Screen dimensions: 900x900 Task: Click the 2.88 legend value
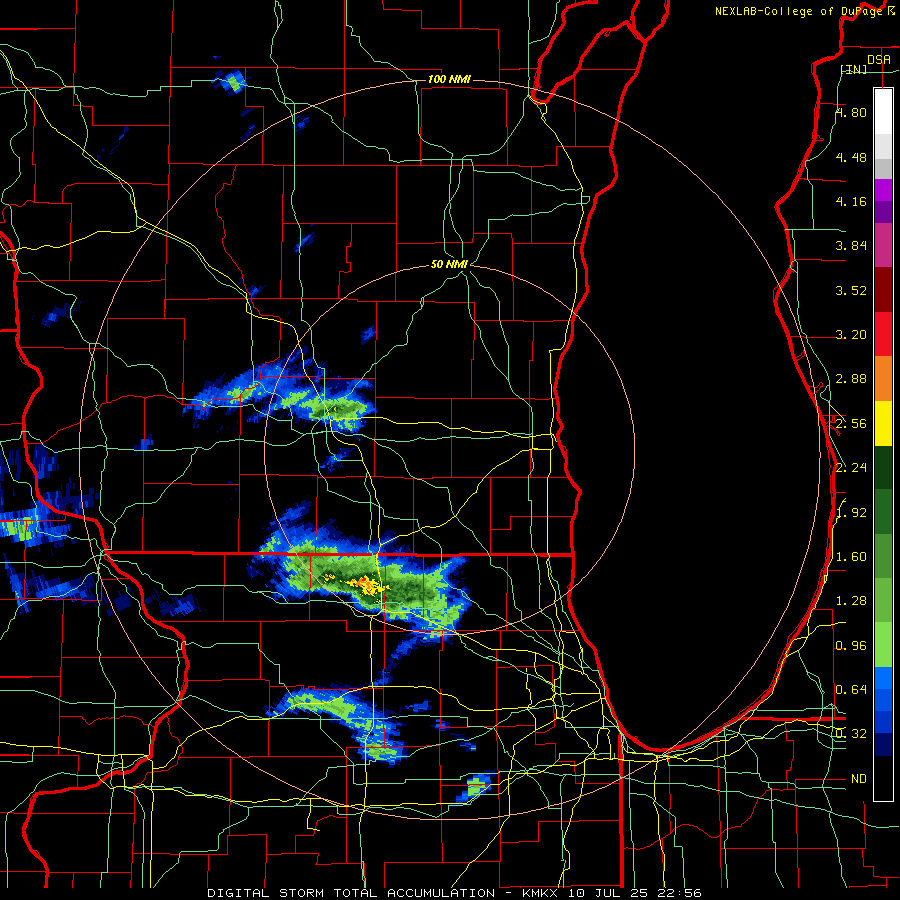coord(851,379)
